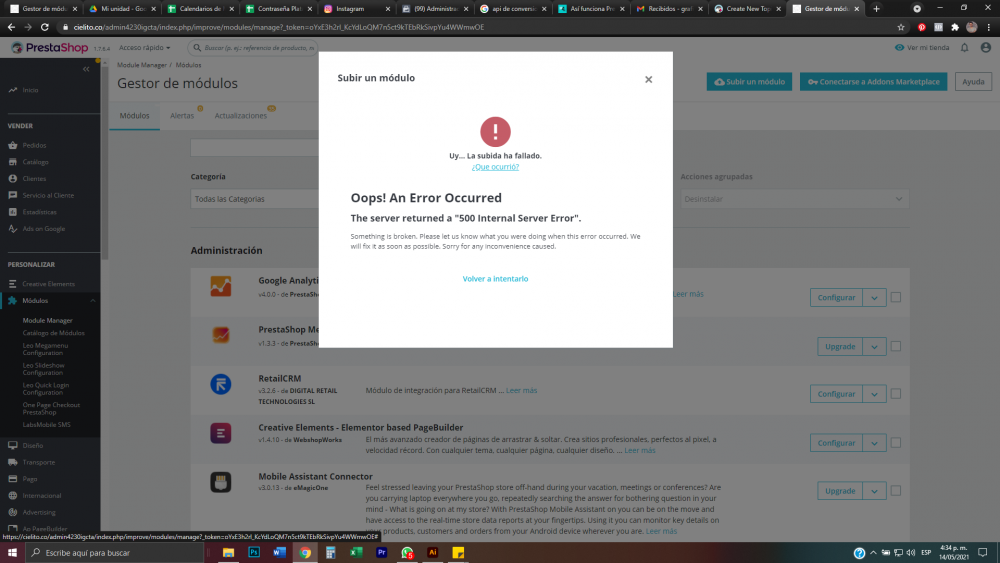
Task: Click Volver a intentarlo link
Action: click(x=495, y=279)
